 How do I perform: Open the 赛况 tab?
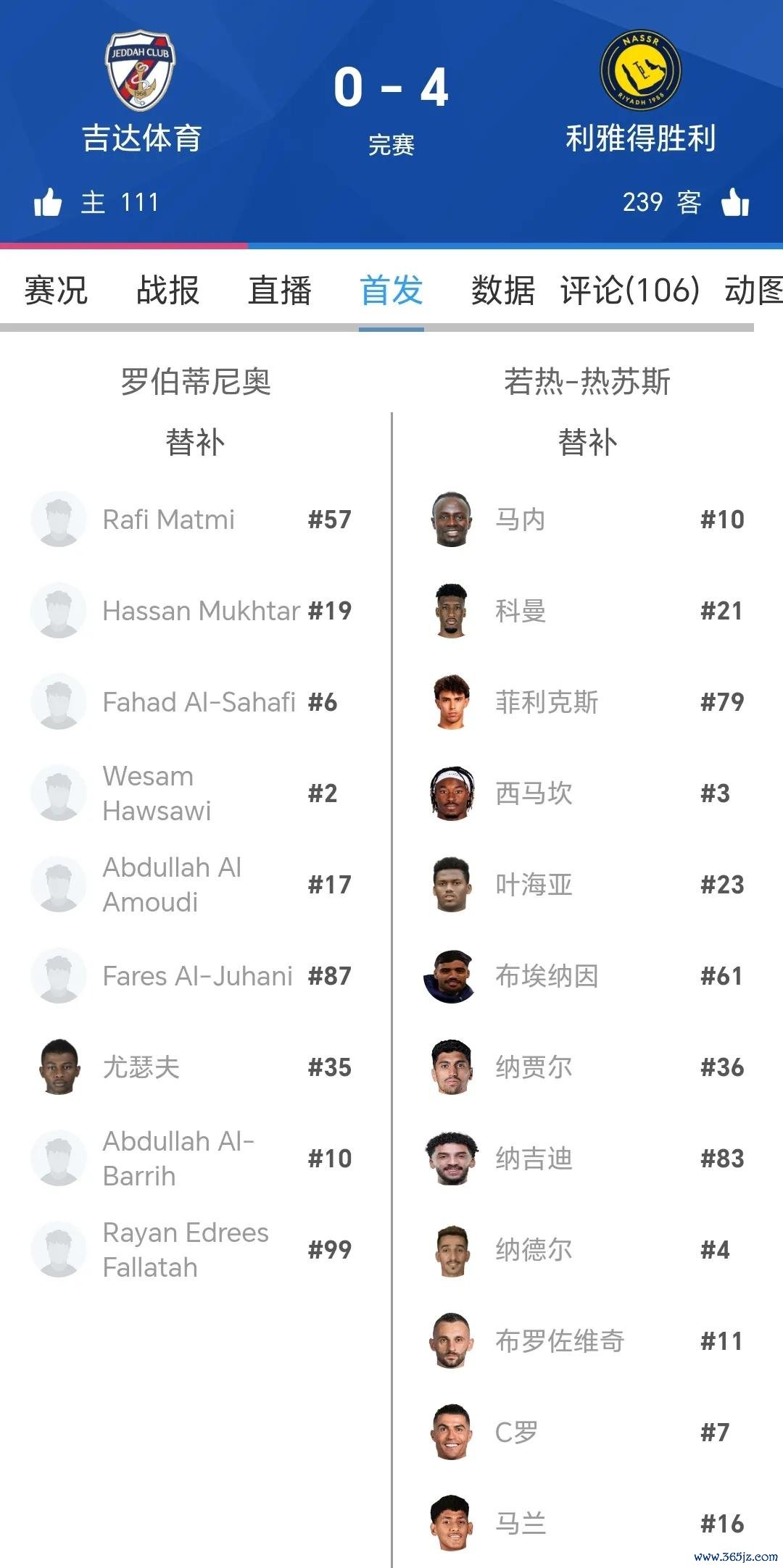(x=56, y=291)
